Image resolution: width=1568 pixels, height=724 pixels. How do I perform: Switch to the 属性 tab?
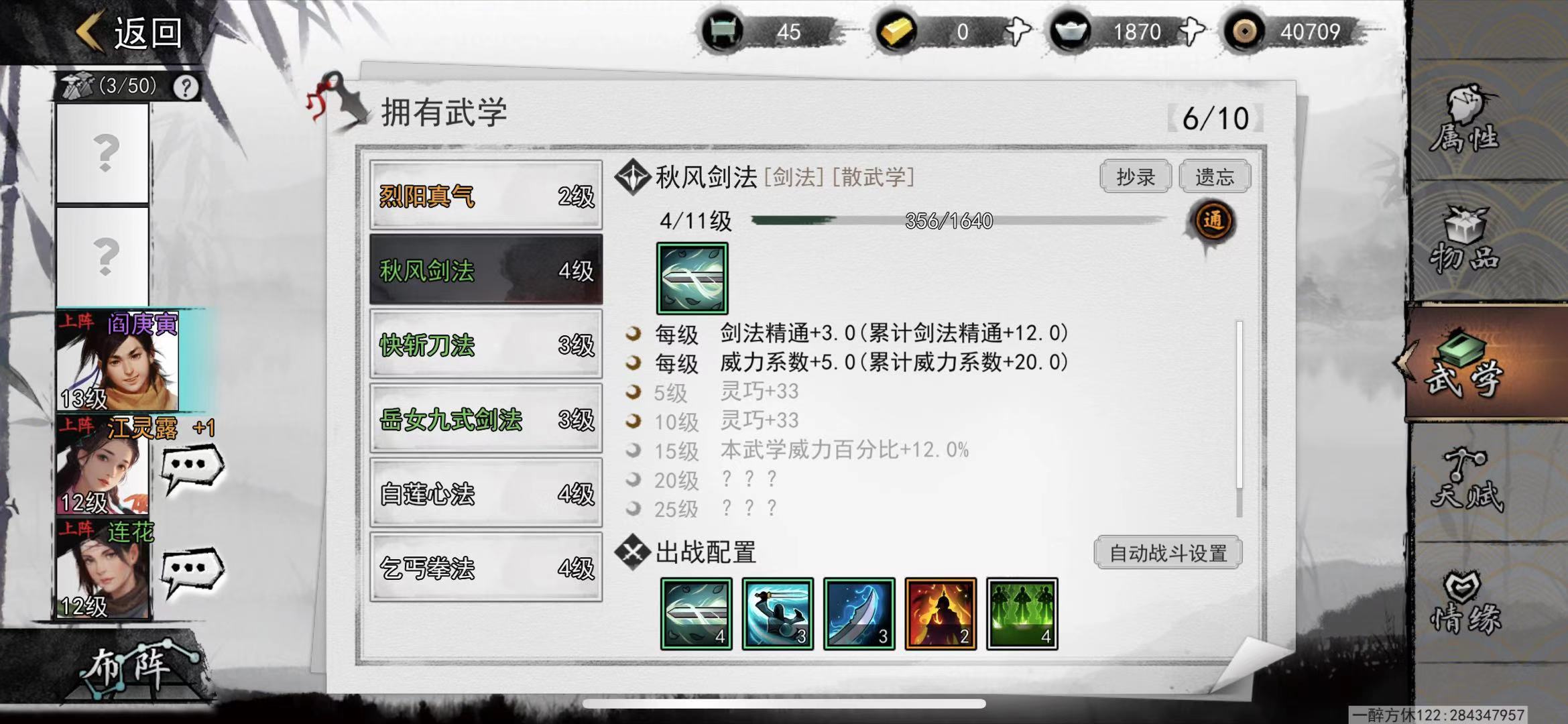tap(1467, 121)
